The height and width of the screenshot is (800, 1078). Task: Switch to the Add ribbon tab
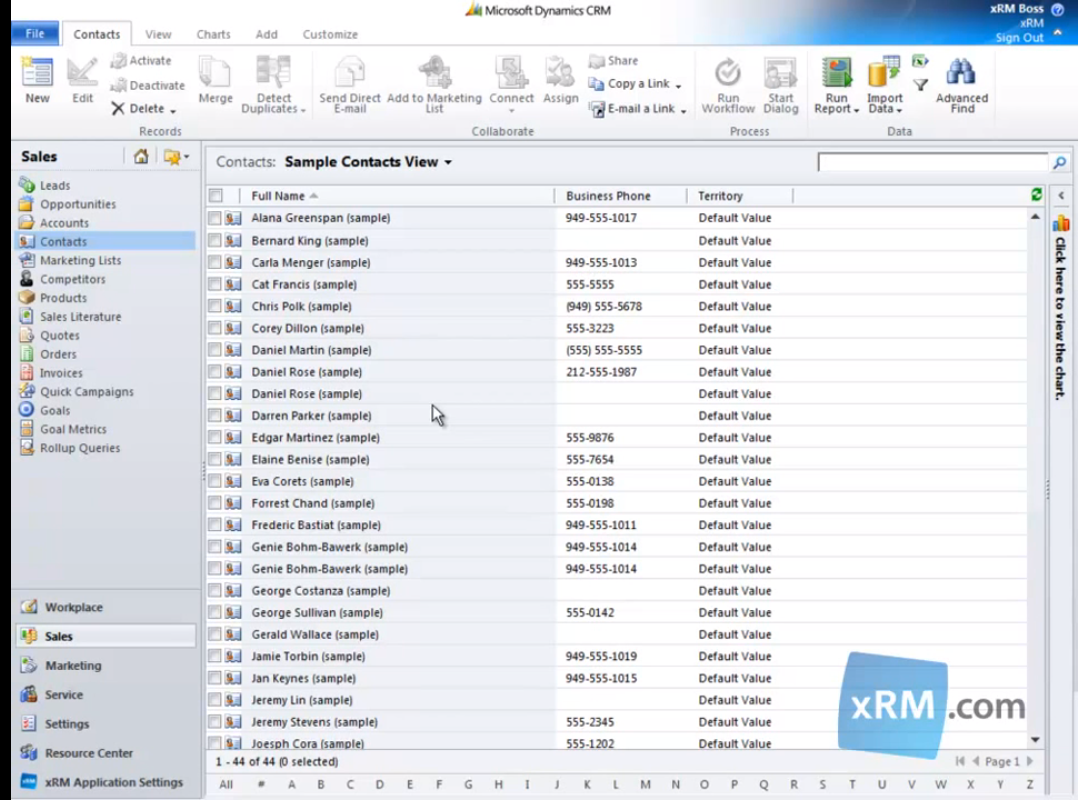[266, 34]
